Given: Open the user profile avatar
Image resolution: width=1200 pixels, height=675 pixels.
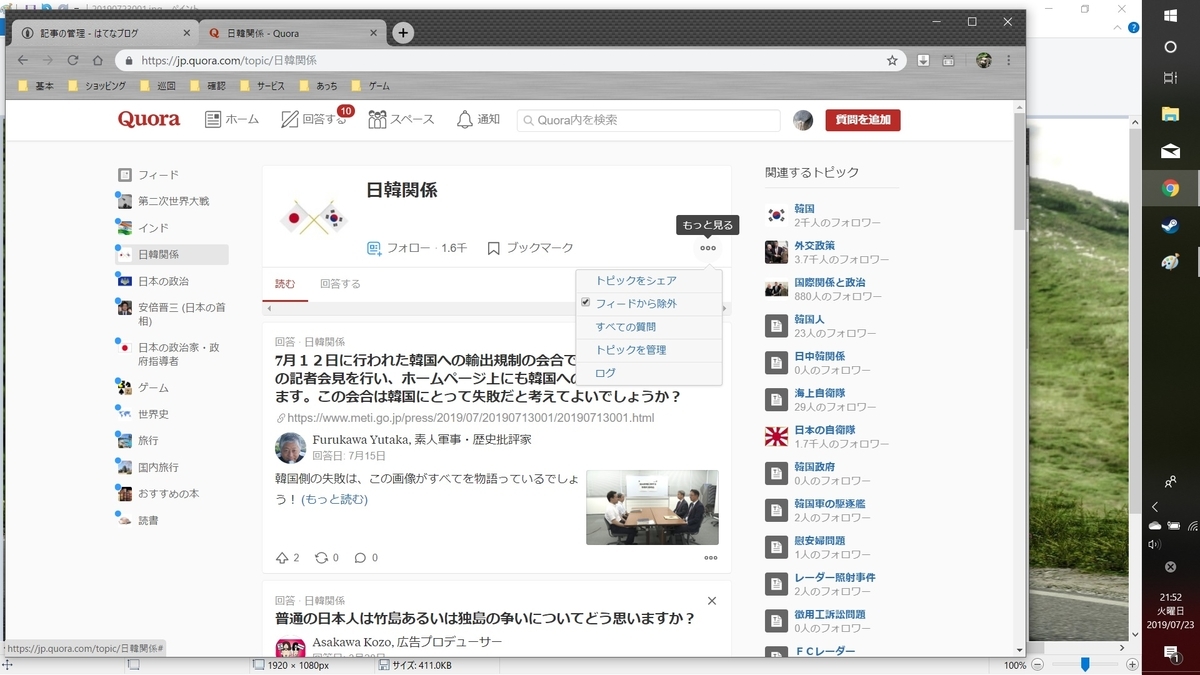Looking at the screenshot, I should [803, 120].
